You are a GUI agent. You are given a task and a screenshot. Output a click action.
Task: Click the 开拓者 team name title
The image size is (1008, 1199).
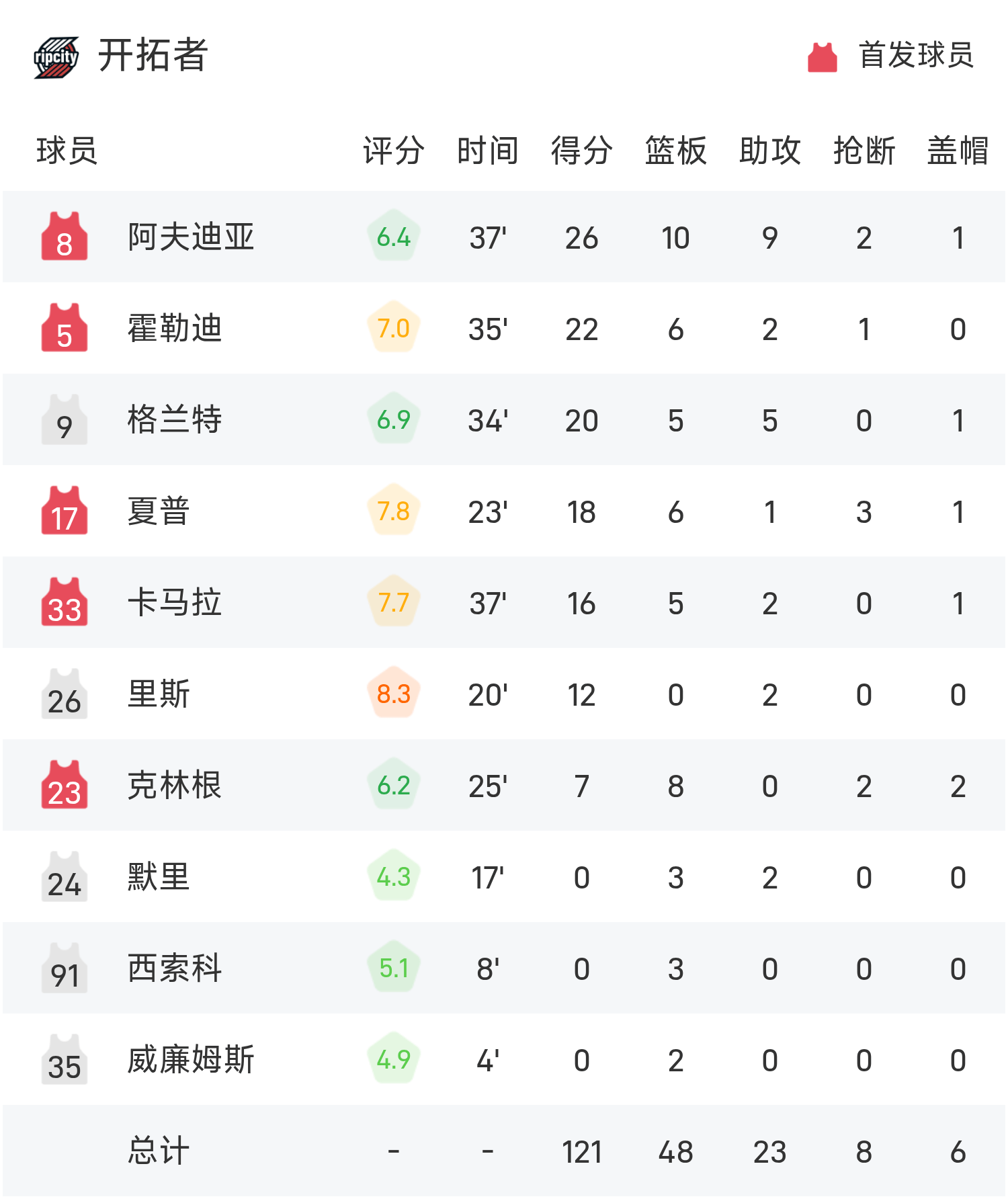[x=153, y=55]
